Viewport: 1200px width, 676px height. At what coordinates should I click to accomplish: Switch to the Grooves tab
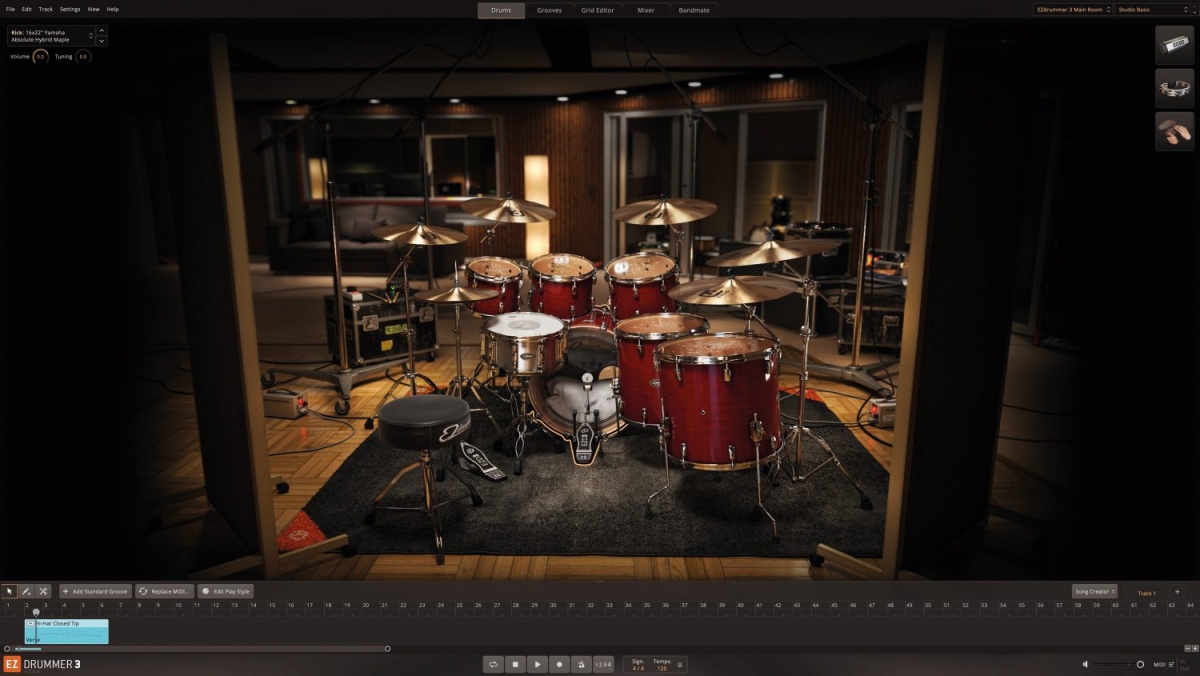549,10
